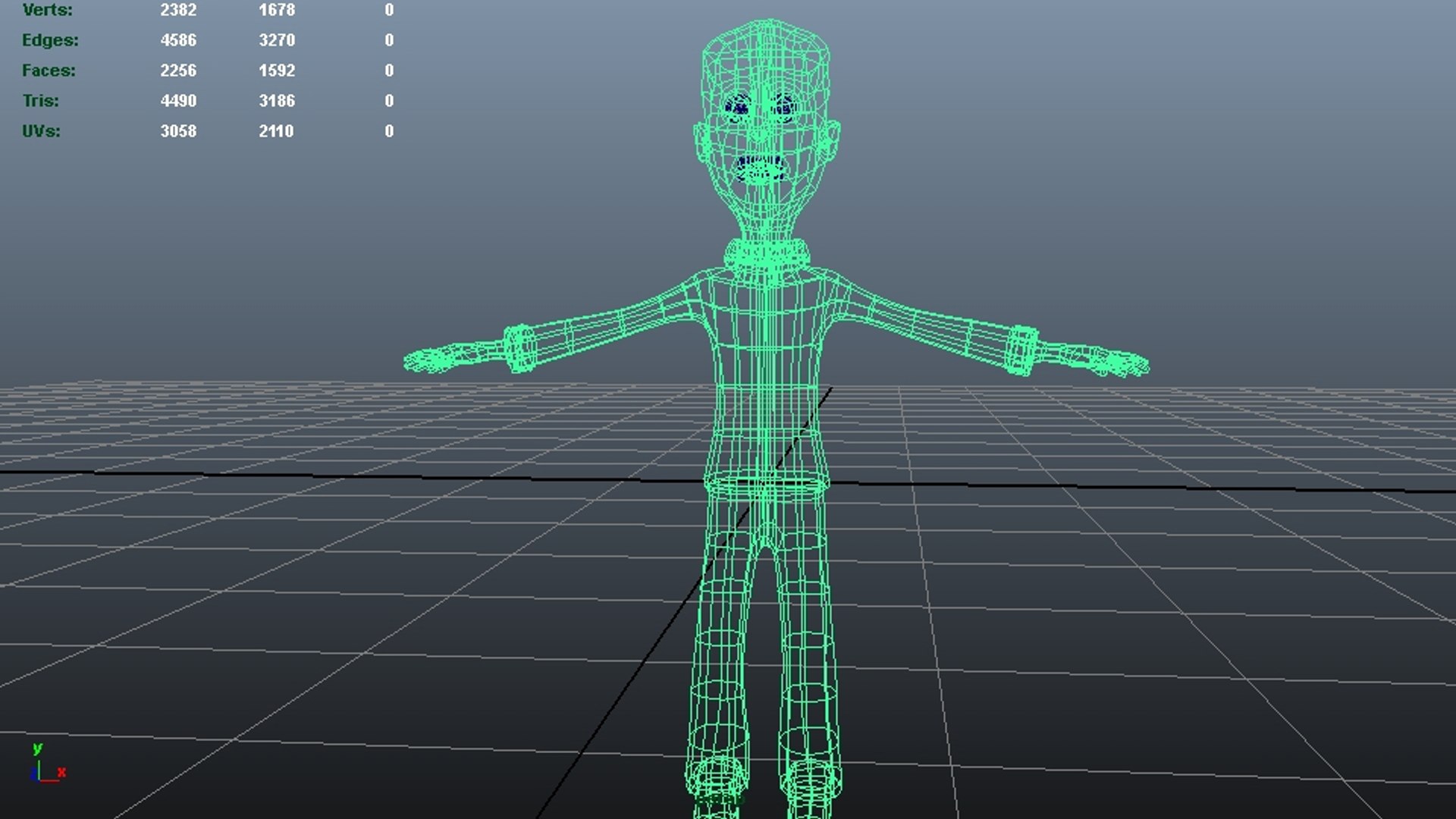Viewport: 1456px width, 819px height.
Task: Click the Faces value 2256
Action: click(178, 71)
